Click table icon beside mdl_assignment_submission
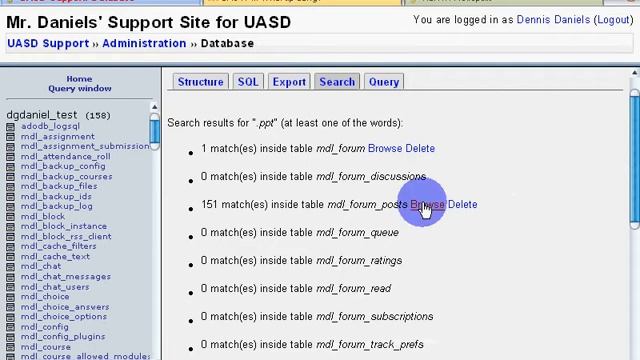 pyautogui.click(x=11, y=147)
